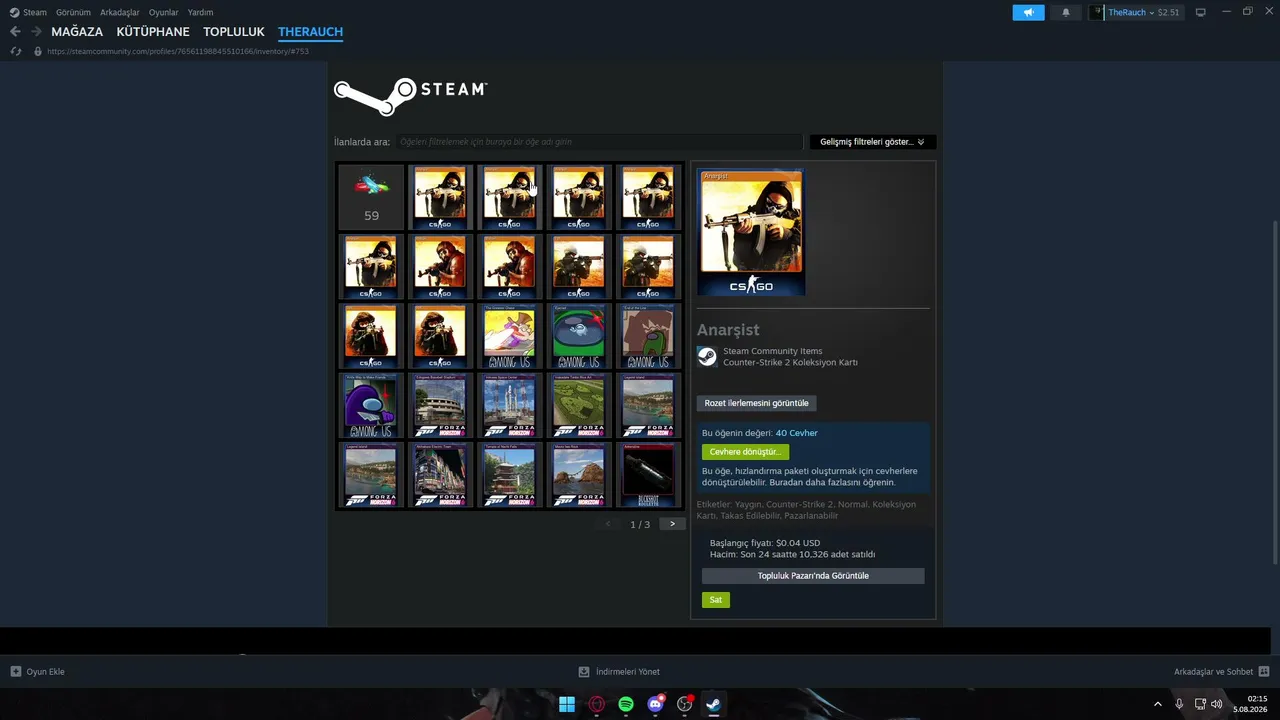Click the Oyun Ekle plus icon

coord(16,672)
